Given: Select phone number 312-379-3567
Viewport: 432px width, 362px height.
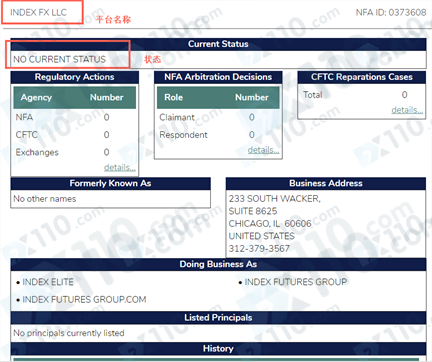Looking at the screenshot, I should [259, 248].
